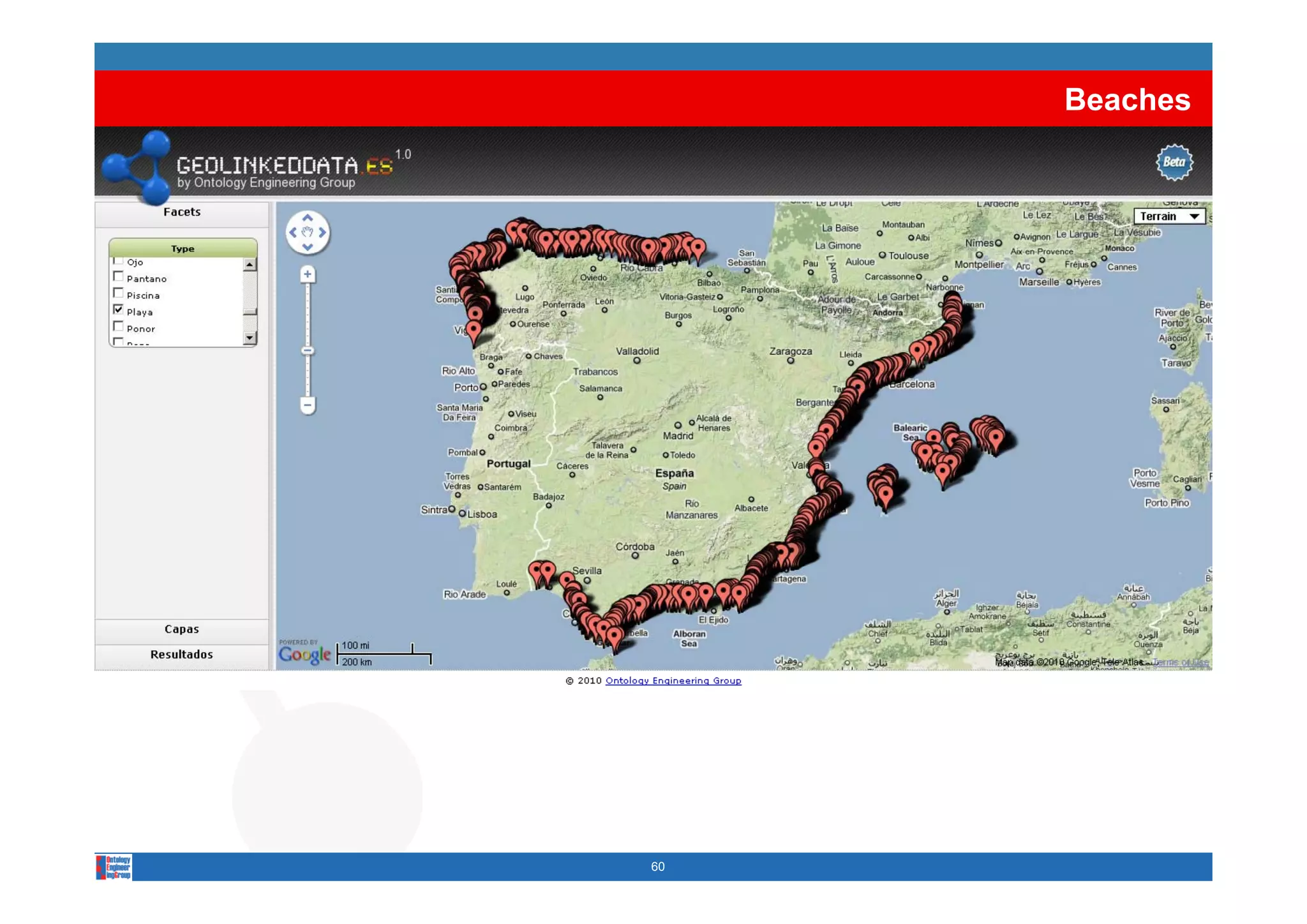Uncheck the Playa type checkbox
Viewport: 1307px width, 924px height.
[x=118, y=309]
